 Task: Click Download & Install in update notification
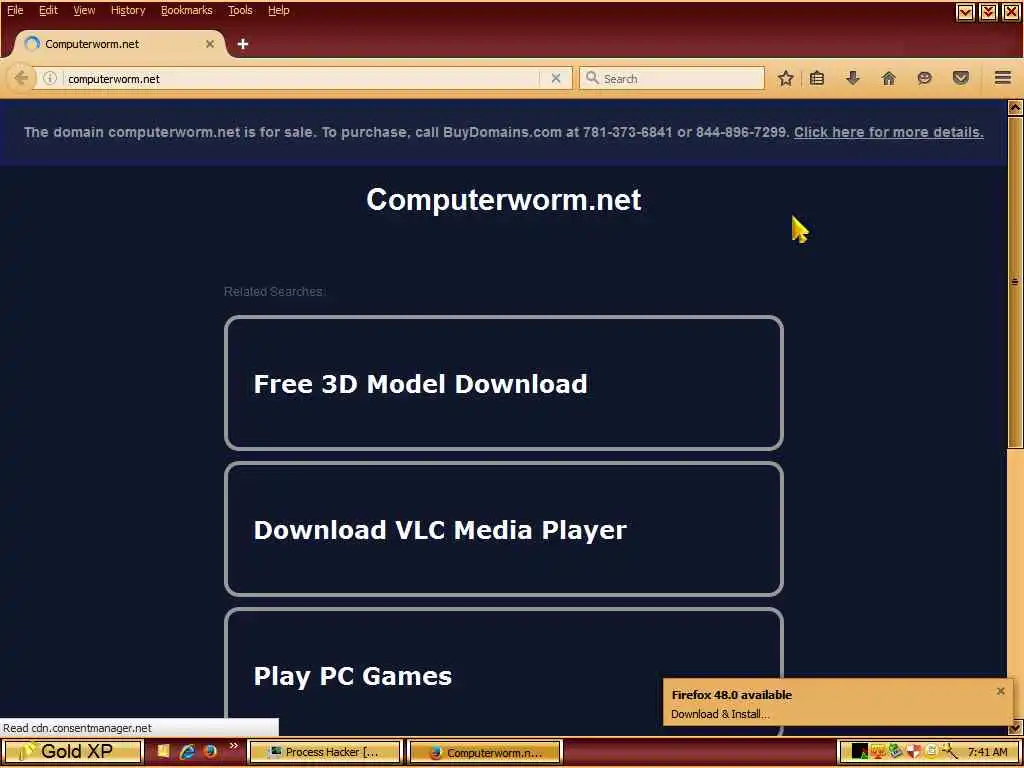pos(720,714)
